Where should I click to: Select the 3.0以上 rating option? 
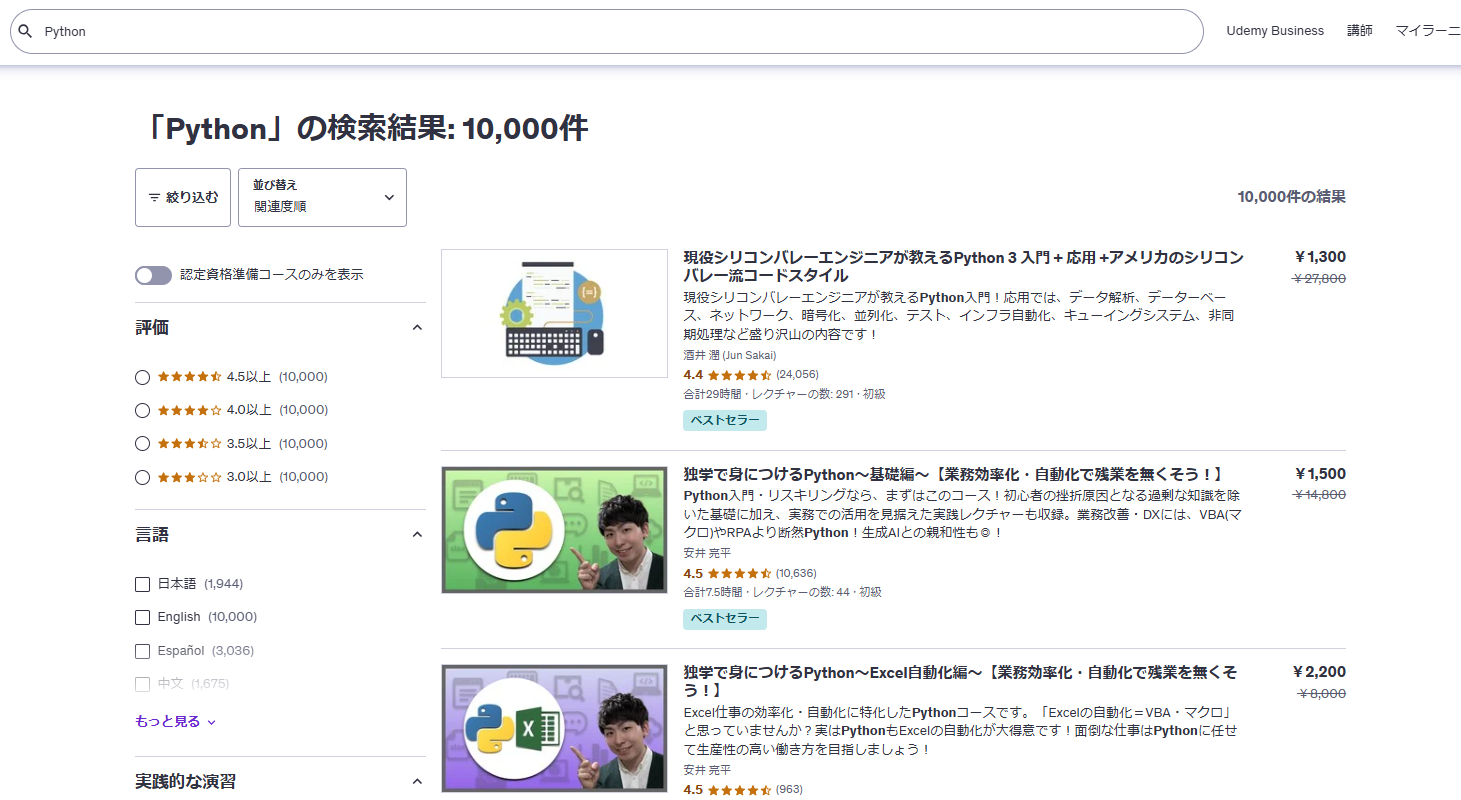click(x=142, y=477)
